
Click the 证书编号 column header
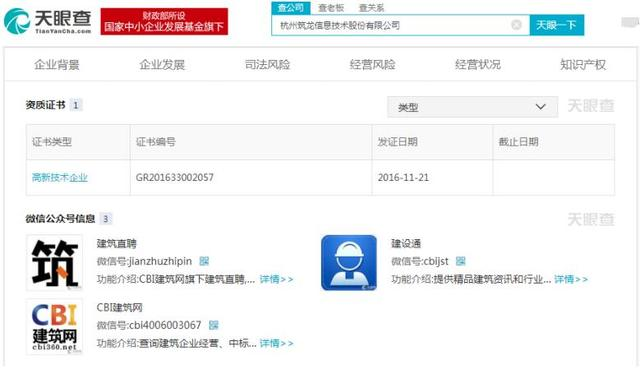[156, 142]
